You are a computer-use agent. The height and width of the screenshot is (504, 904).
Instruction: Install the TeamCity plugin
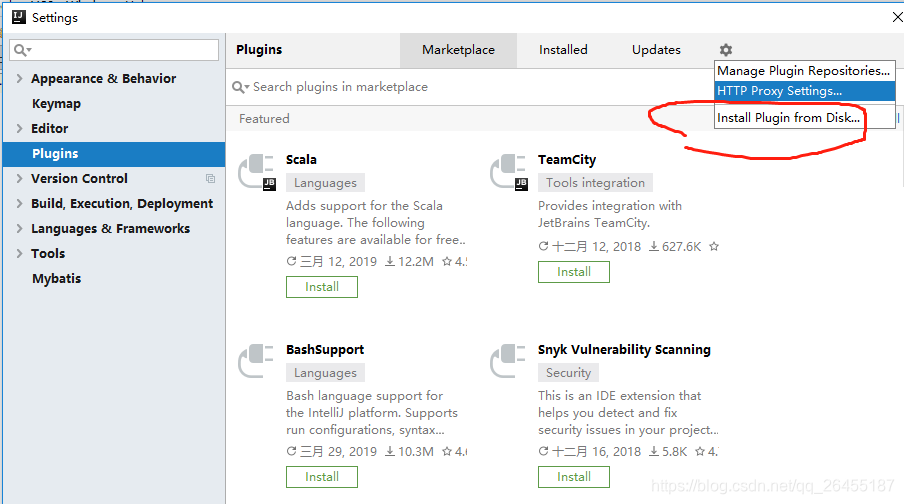[574, 272]
